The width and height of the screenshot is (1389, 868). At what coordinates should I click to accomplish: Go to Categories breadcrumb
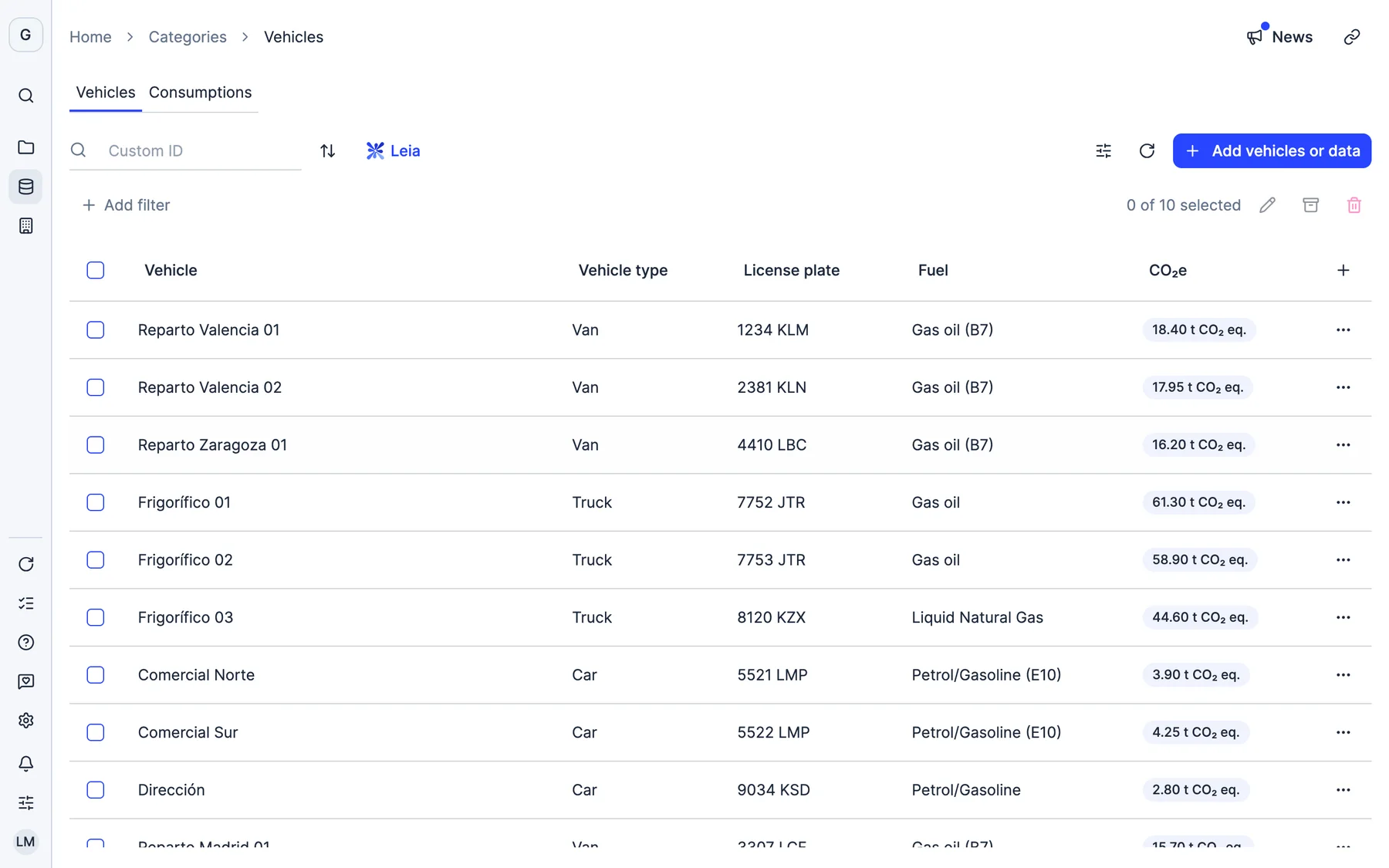(x=188, y=37)
